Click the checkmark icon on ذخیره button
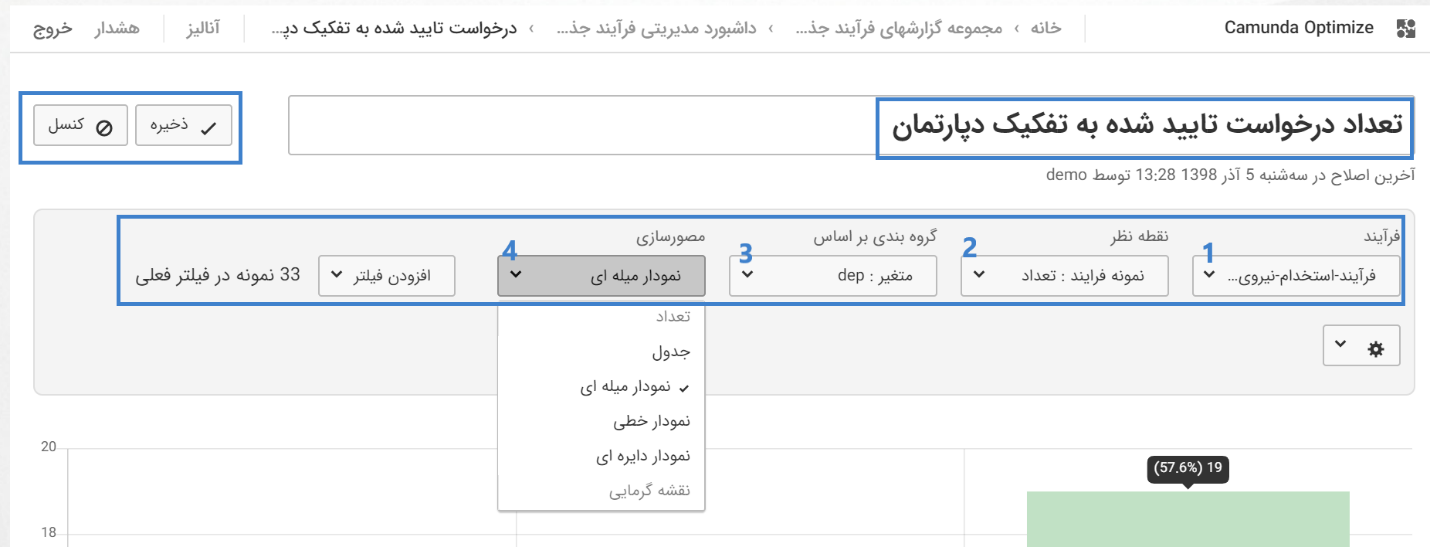The width and height of the screenshot is (1430, 547). tap(208, 127)
